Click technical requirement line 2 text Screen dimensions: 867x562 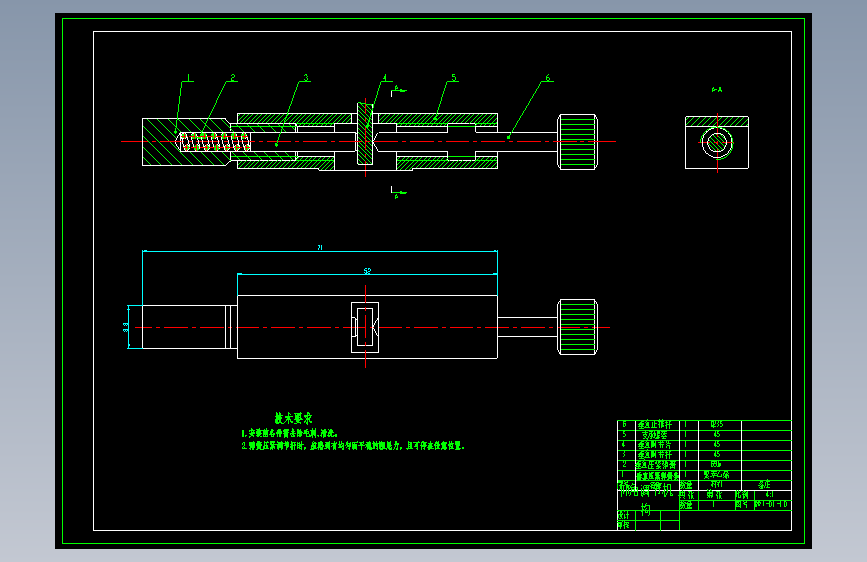tap(353, 445)
